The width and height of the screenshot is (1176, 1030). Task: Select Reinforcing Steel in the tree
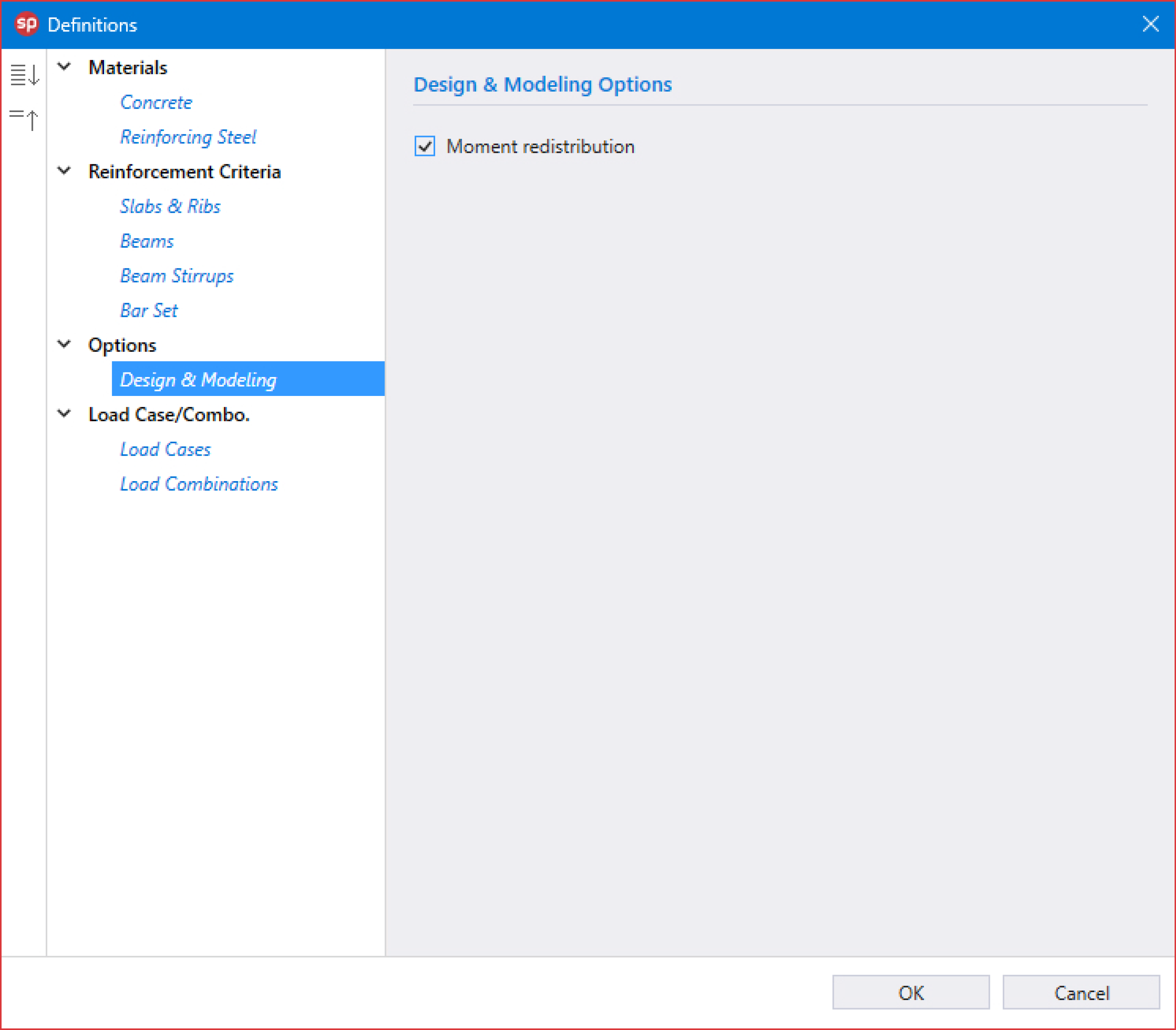(188, 137)
